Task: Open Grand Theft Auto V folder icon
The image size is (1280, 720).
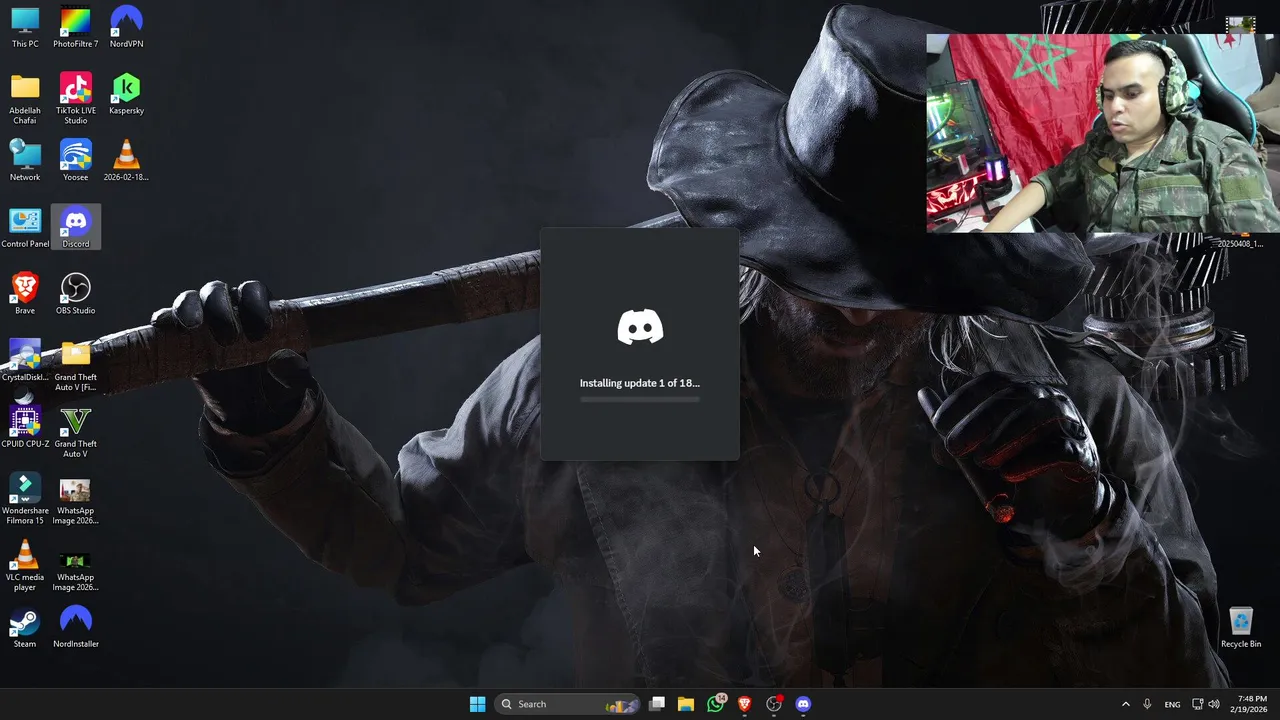Action: (75, 366)
